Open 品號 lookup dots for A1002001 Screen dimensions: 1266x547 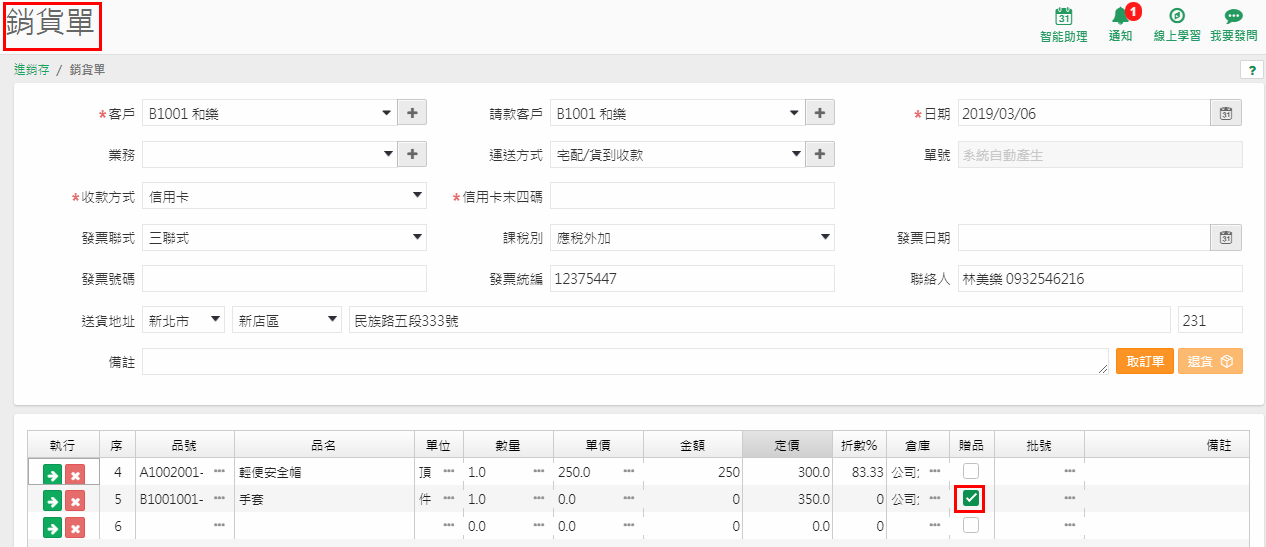pyautogui.click(x=219, y=471)
